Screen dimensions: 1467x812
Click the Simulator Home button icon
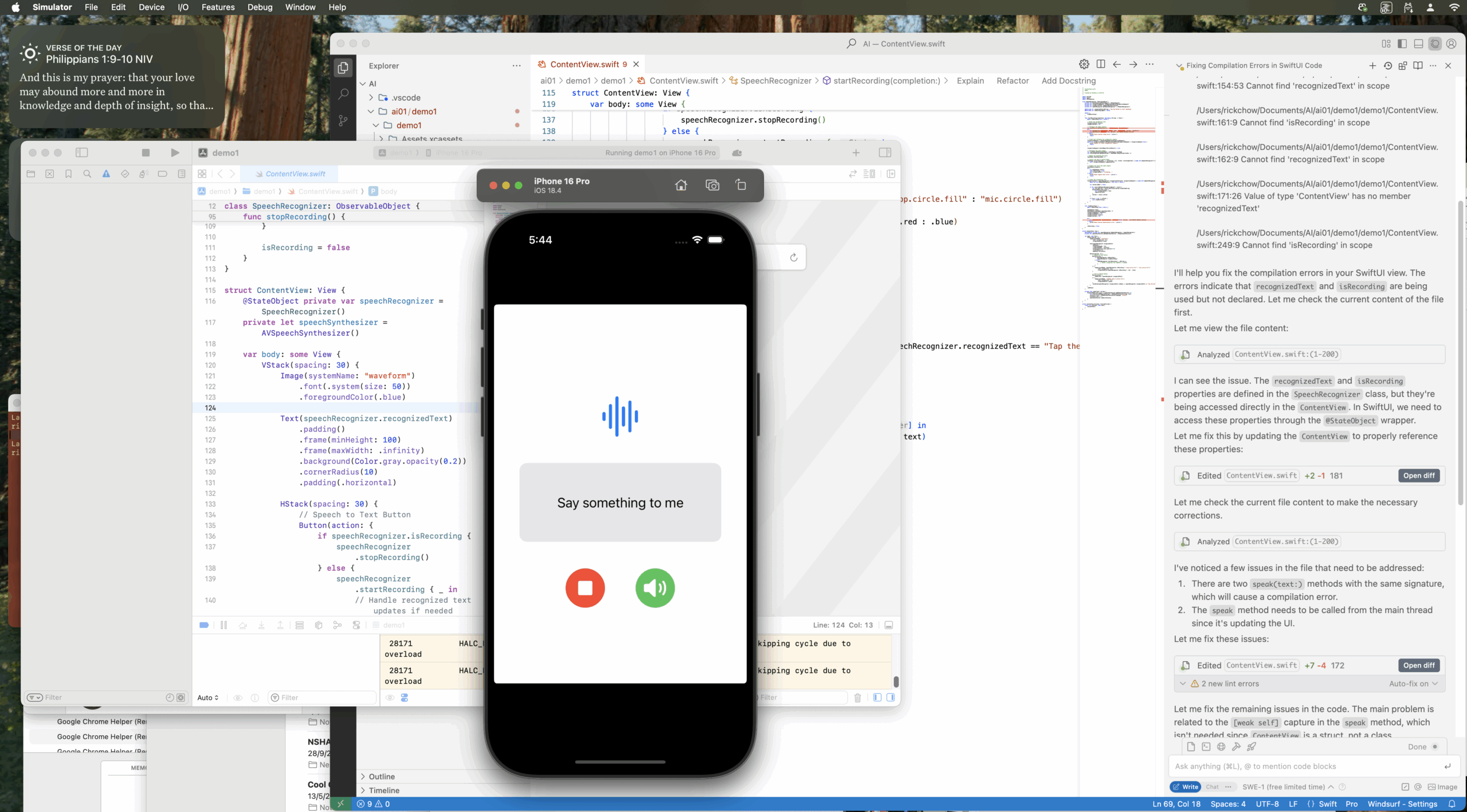(x=681, y=185)
